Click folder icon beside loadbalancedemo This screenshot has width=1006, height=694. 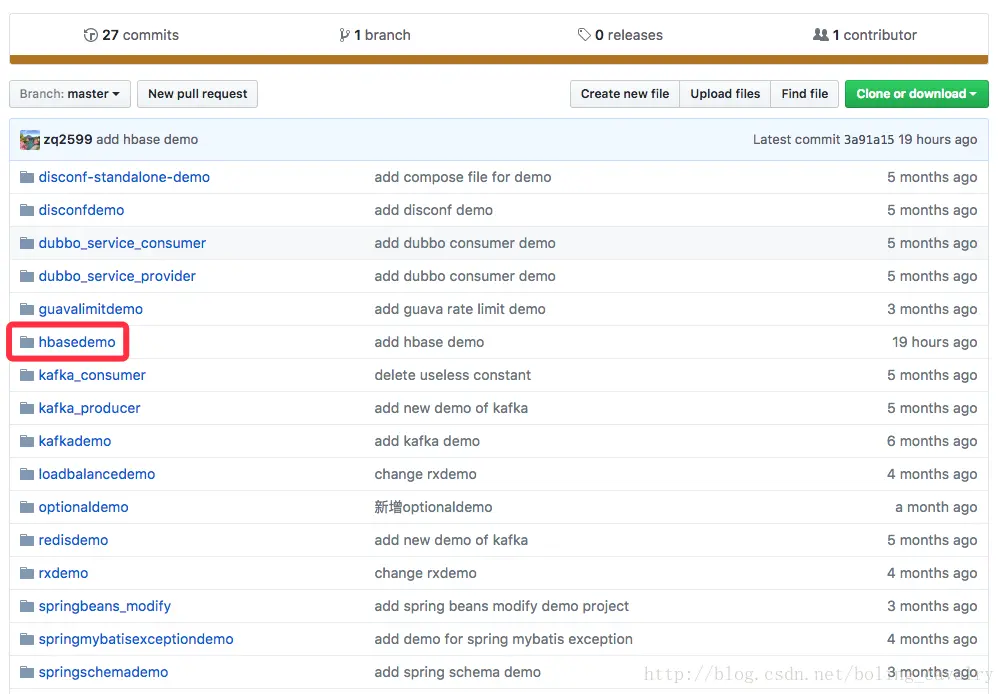(27, 474)
